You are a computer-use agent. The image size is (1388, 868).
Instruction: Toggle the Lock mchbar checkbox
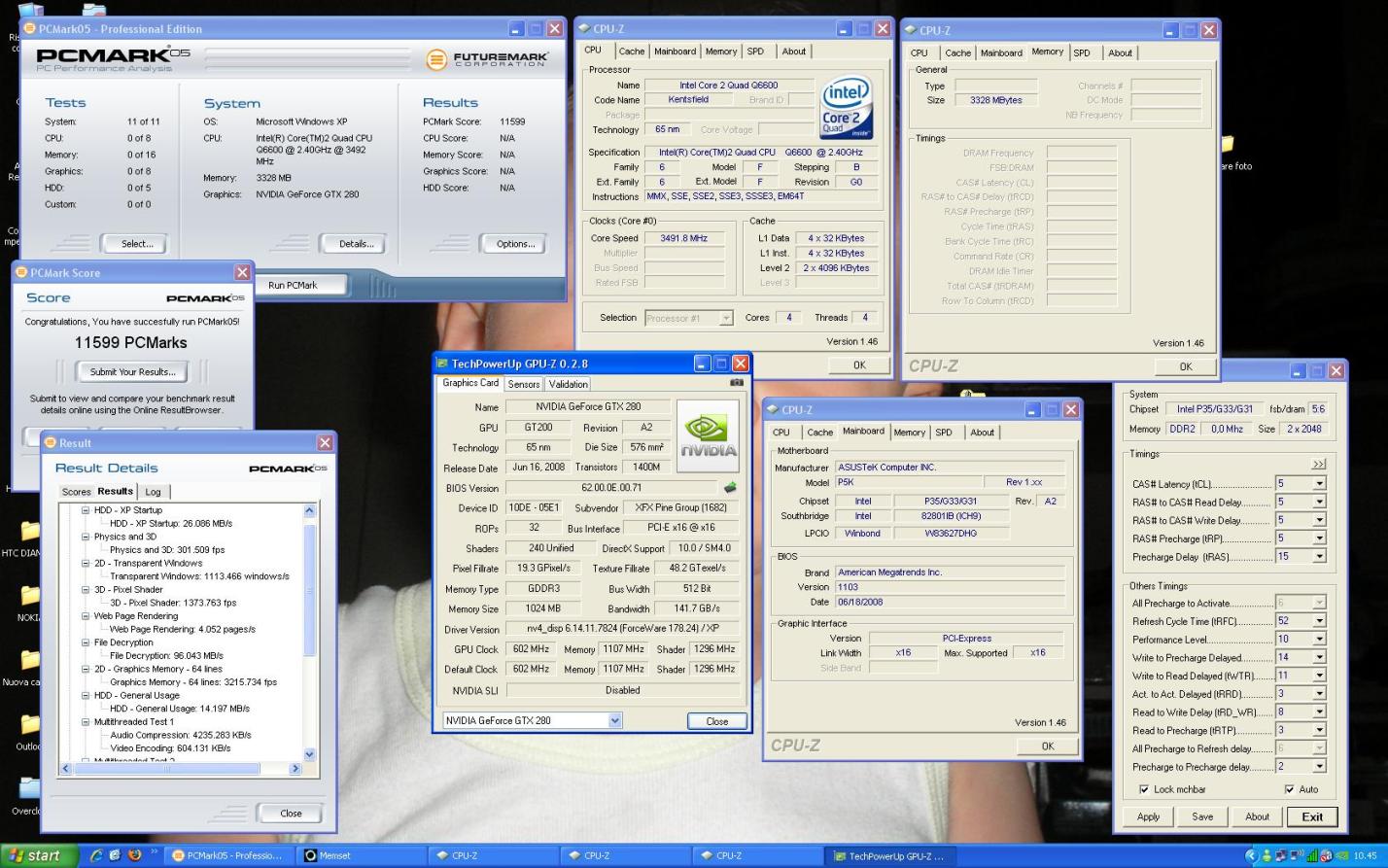coord(1144,789)
